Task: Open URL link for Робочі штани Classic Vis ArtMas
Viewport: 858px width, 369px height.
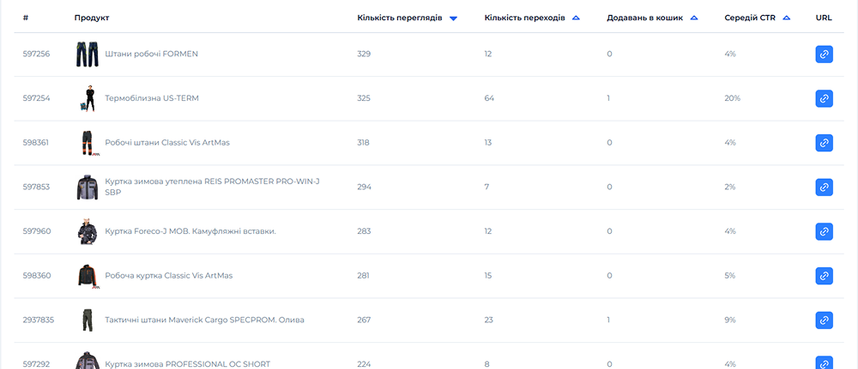Action: click(x=824, y=143)
